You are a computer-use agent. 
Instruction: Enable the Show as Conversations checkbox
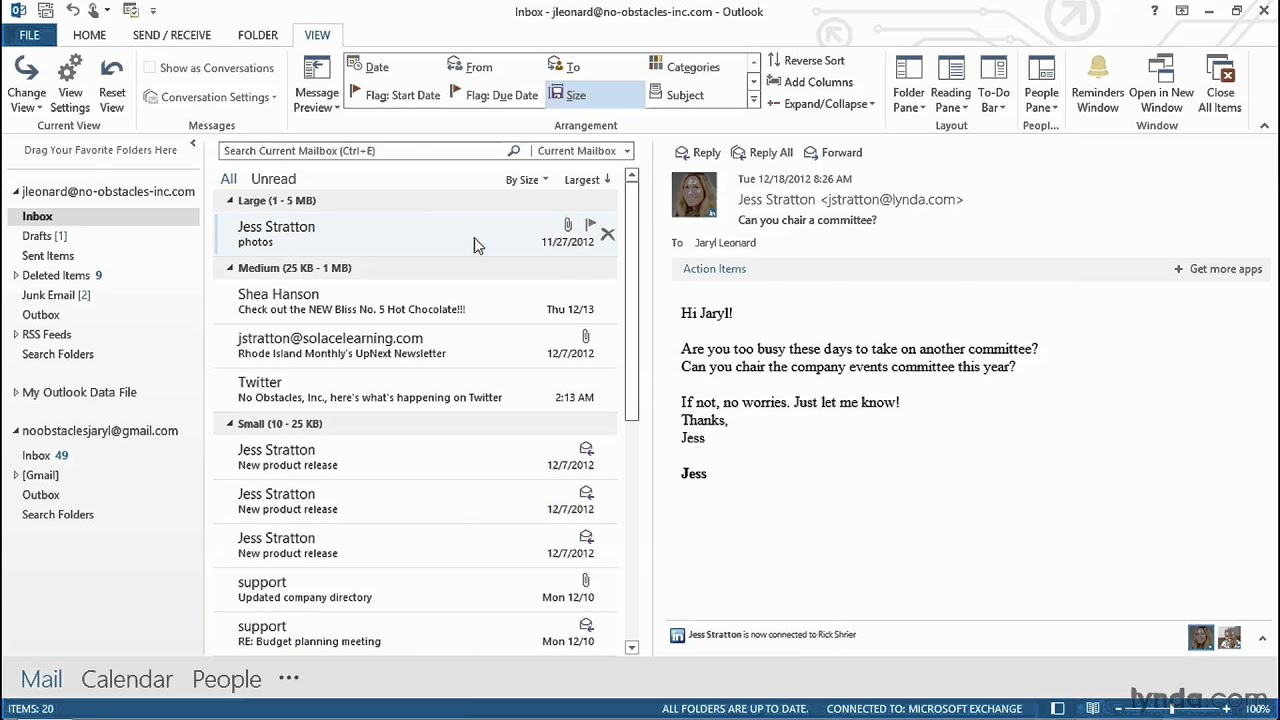[151, 67]
